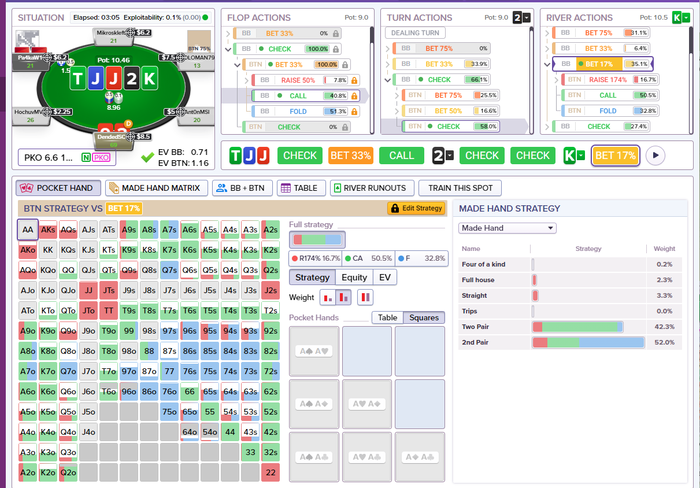The width and height of the screenshot is (700, 488).
Task: Open the TABLE tab
Action: pyautogui.click(x=299, y=188)
